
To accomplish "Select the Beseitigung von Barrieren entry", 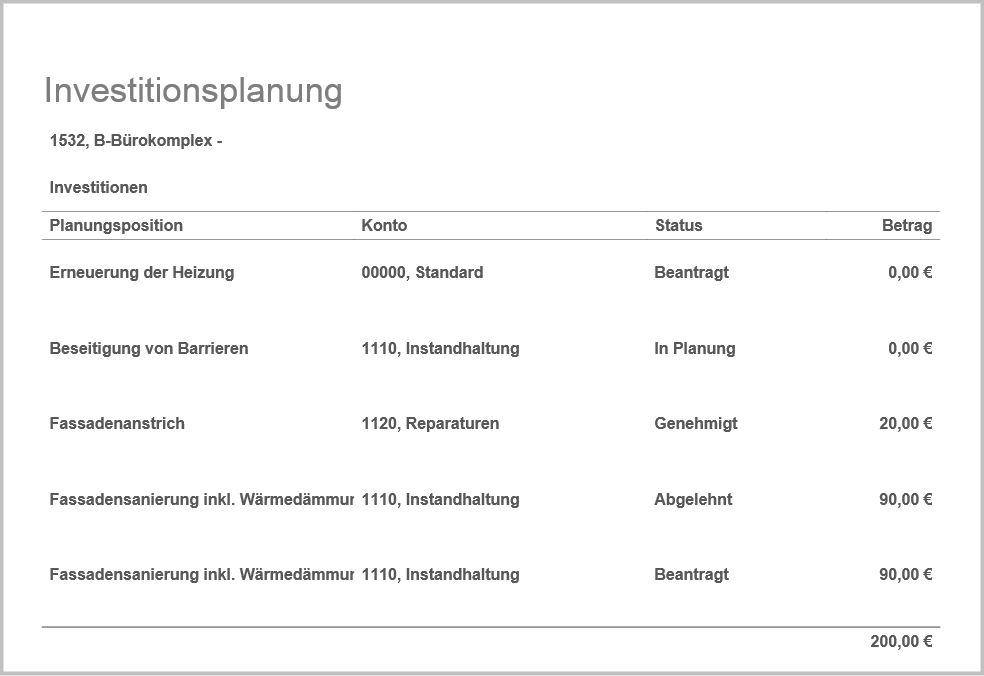I will click(x=148, y=349).
